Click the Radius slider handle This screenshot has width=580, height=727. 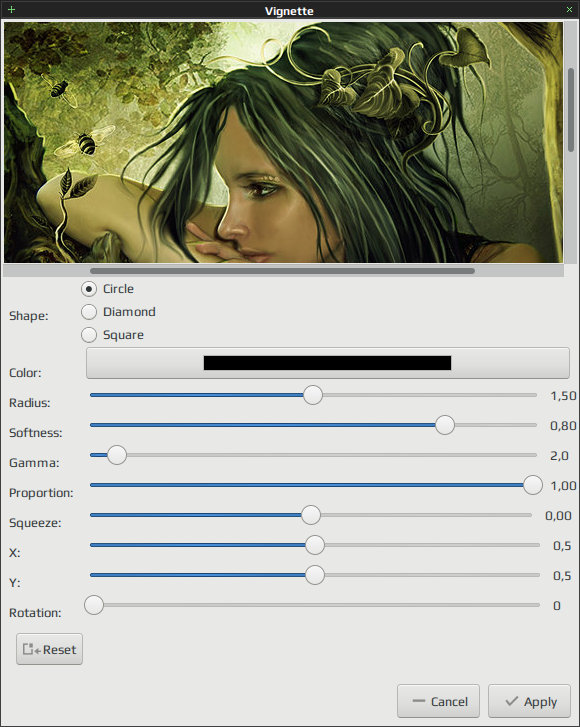click(x=313, y=395)
